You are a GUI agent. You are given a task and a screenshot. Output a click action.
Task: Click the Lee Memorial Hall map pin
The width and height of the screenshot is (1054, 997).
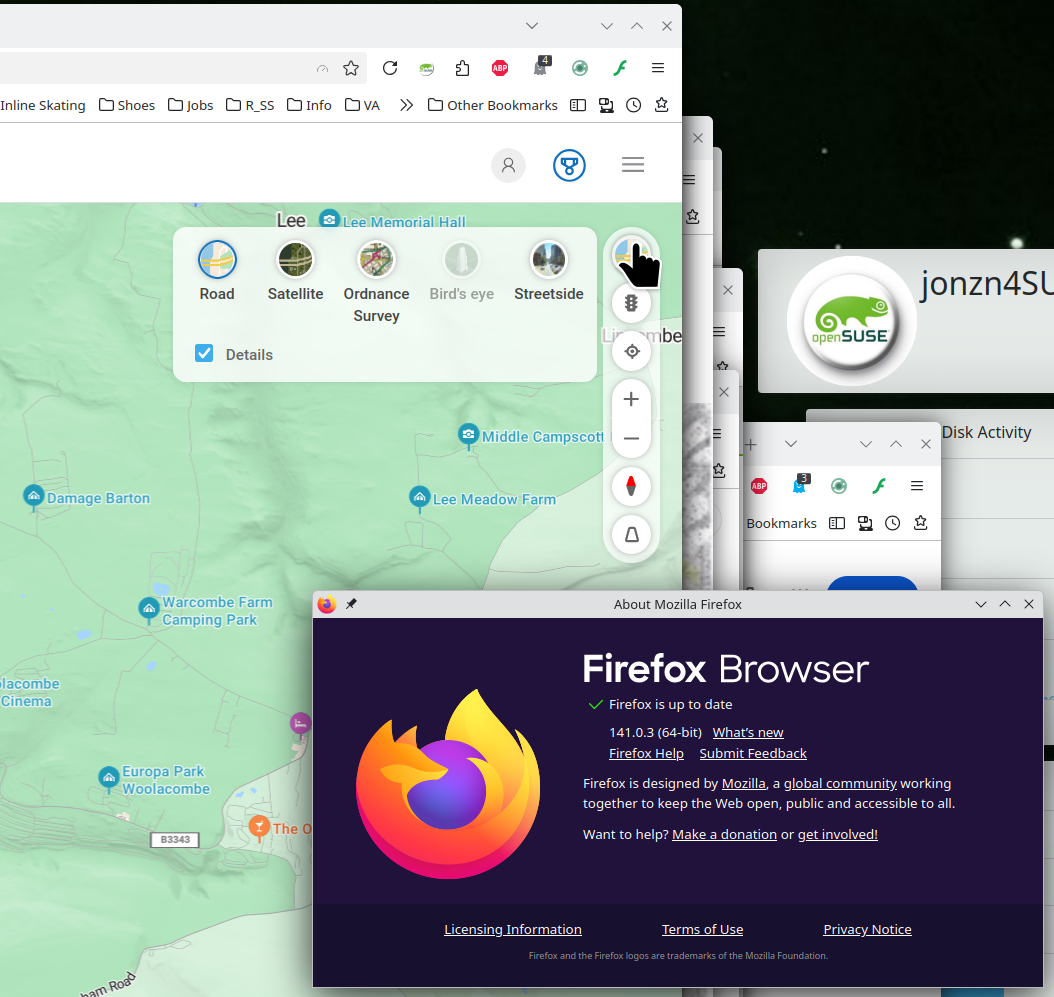coord(329,219)
